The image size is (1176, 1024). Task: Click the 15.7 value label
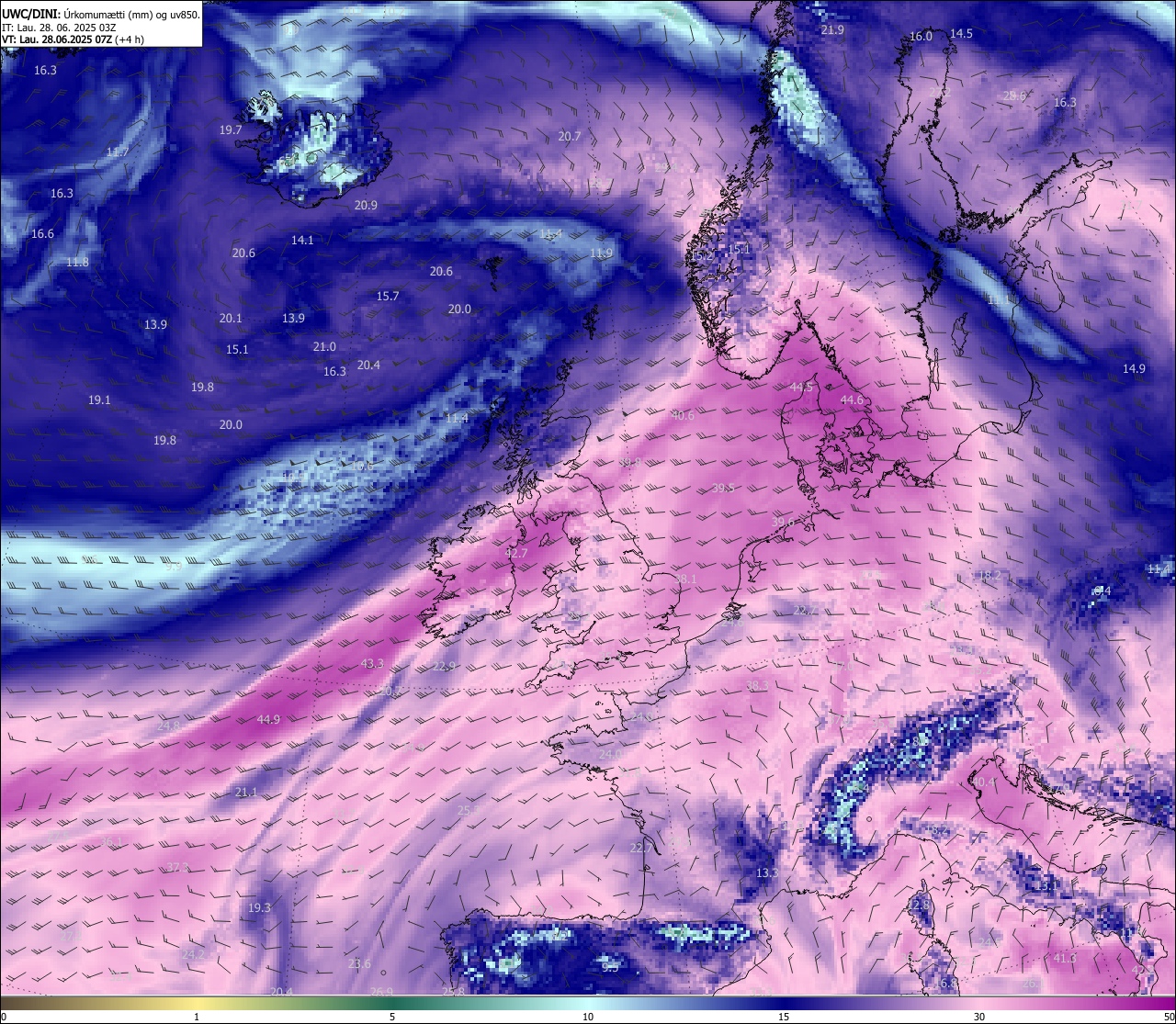point(388,296)
